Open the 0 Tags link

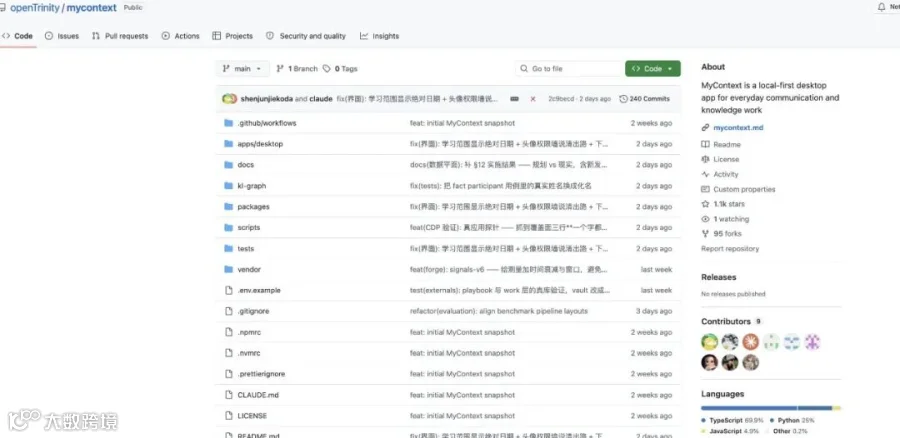[340, 68]
